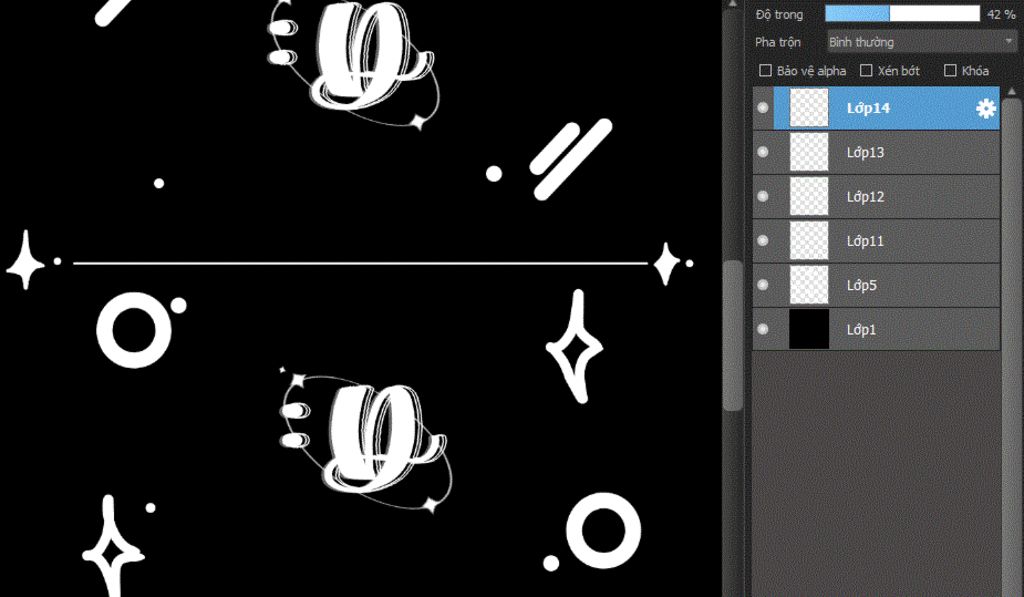Toggle visibility of layer Lớp5
This screenshot has height=597, width=1024.
pos(763,285)
